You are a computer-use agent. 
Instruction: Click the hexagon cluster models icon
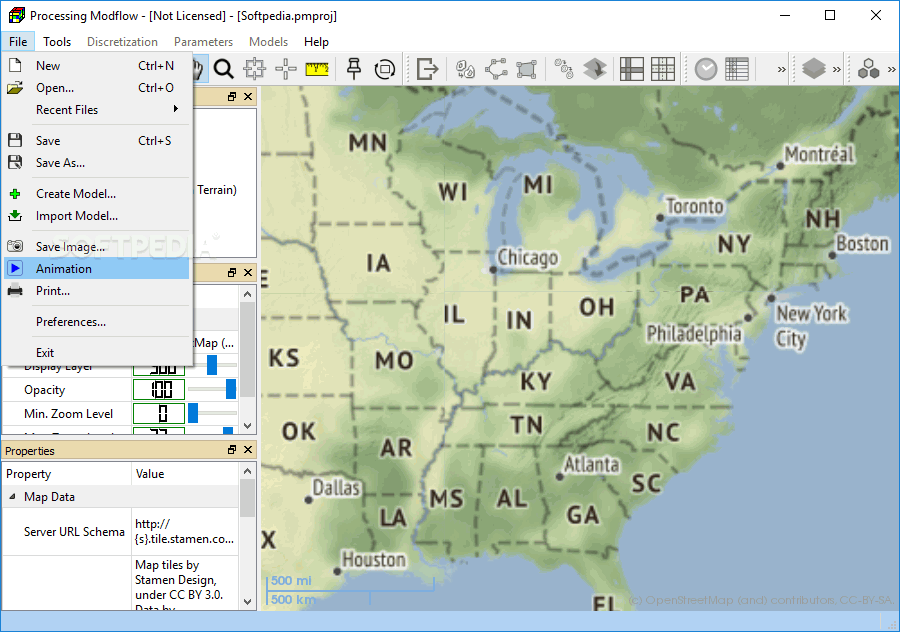click(868, 69)
